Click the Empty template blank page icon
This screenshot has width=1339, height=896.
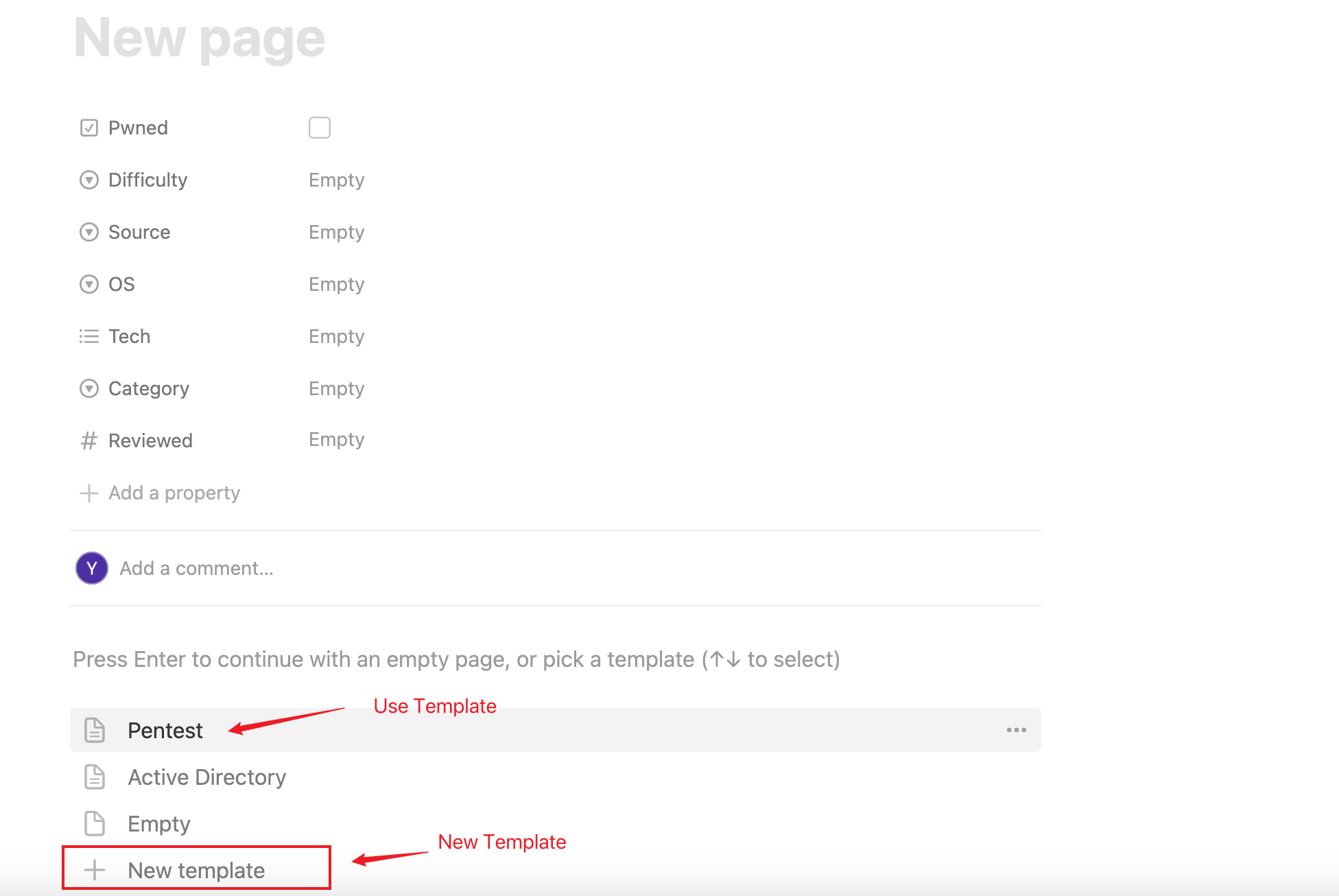[x=95, y=823]
